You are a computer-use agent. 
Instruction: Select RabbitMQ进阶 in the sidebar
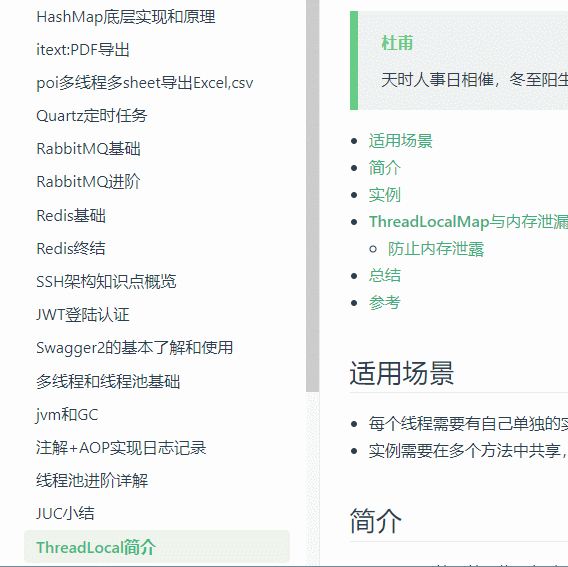coord(88,182)
